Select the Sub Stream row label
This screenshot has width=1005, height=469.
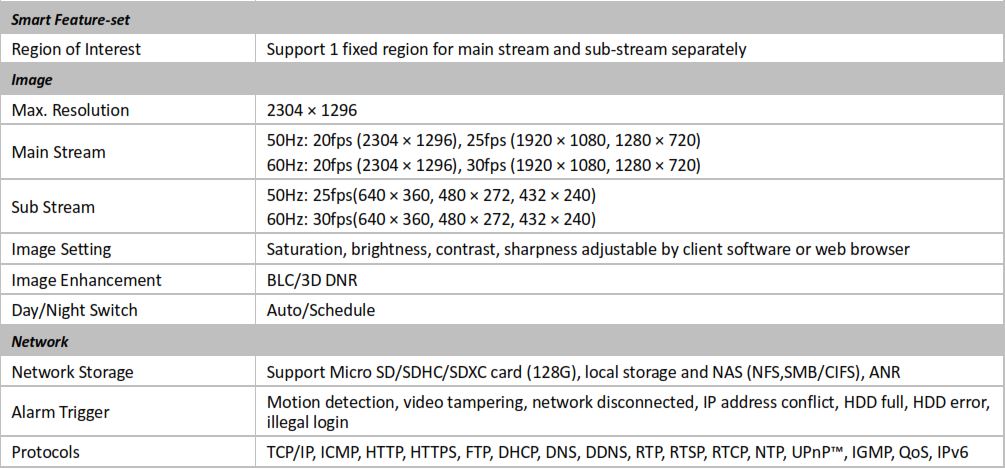coord(53,207)
